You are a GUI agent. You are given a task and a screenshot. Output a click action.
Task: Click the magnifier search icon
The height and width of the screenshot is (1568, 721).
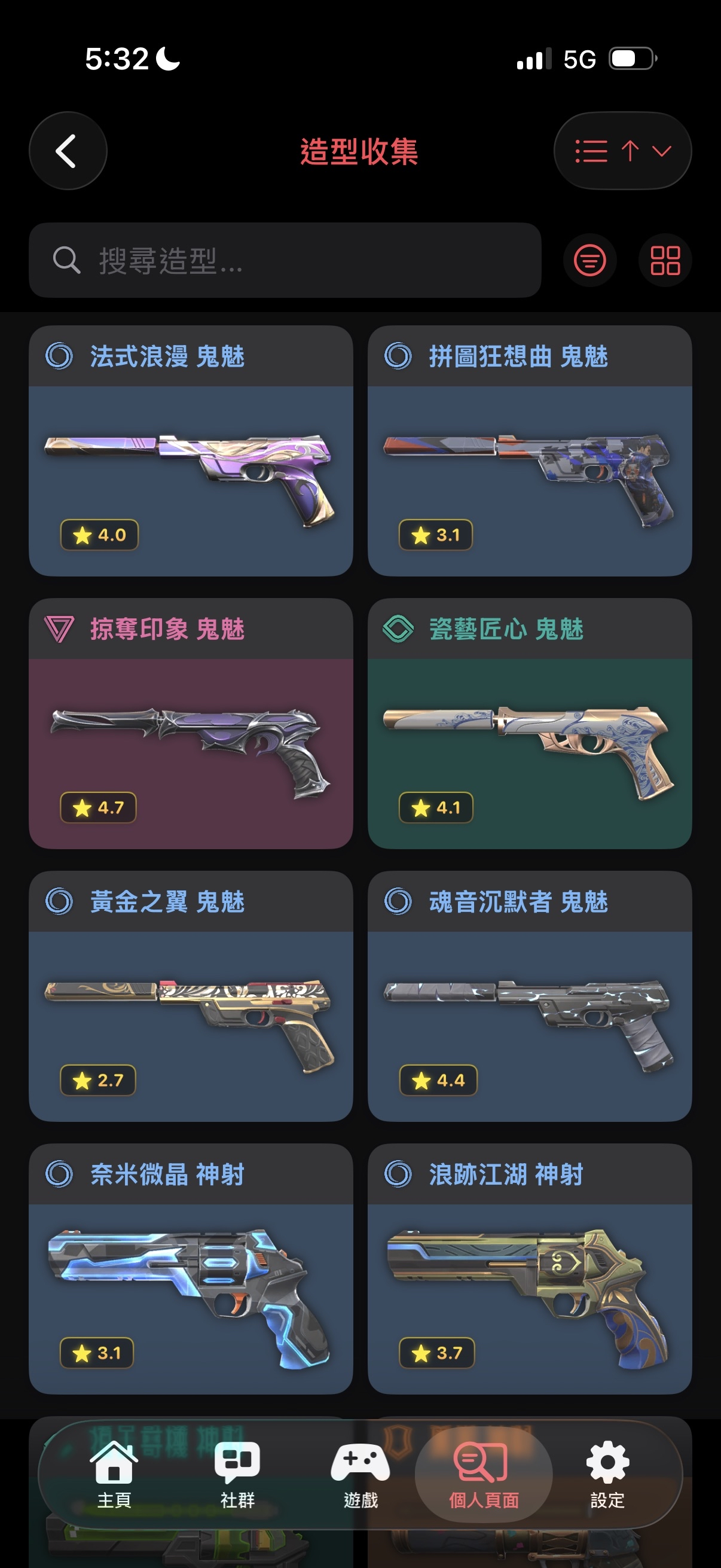(x=66, y=260)
